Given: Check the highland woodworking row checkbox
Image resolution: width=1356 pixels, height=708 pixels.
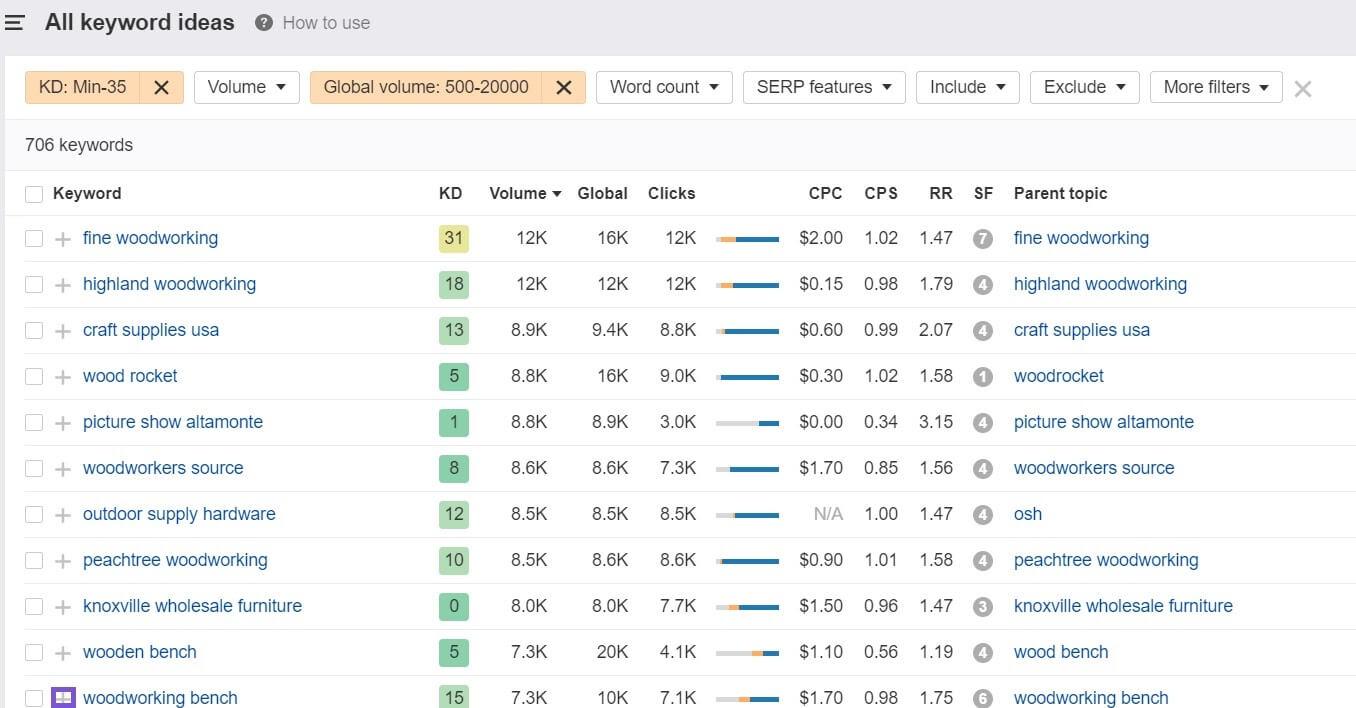Looking at the screenshot, I should [x=34, y=285].
